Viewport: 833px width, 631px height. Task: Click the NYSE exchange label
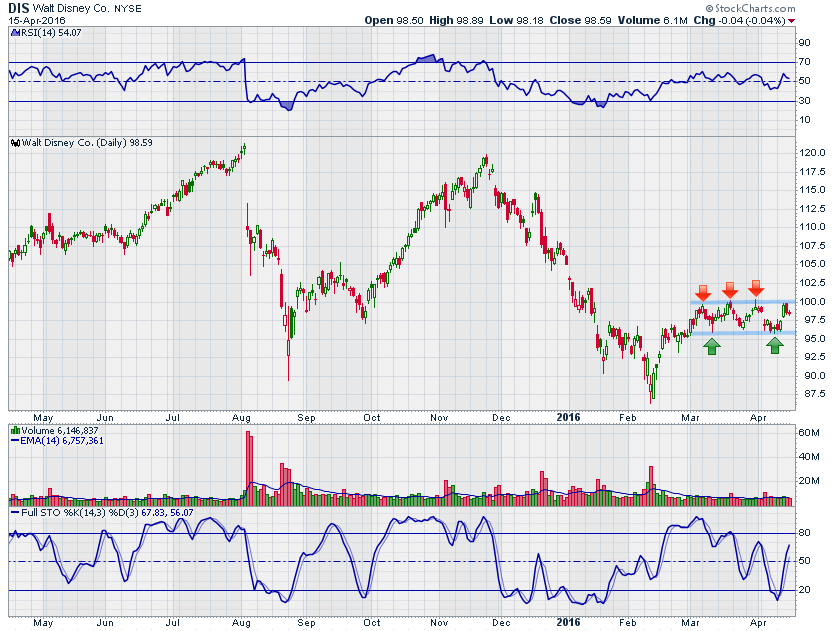(x=128, y=9)
